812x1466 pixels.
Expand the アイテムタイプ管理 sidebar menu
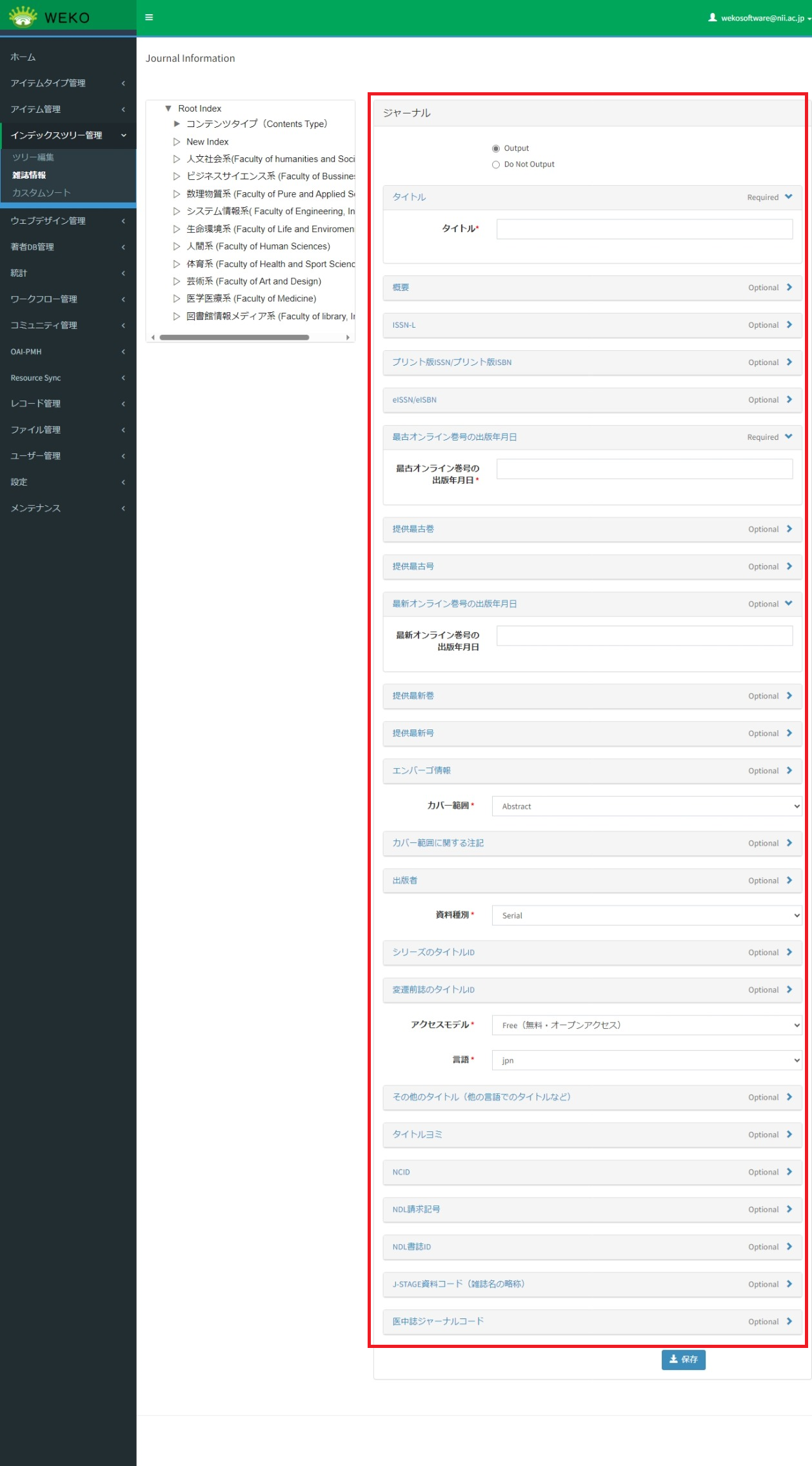tap(68, 83)
